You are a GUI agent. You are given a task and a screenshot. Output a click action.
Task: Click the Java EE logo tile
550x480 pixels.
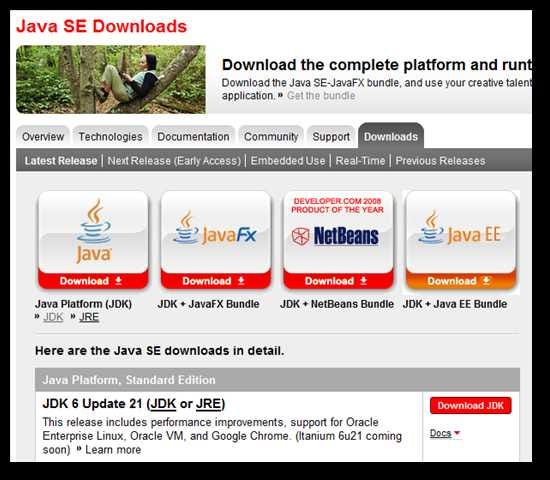[x=461, y=232]
